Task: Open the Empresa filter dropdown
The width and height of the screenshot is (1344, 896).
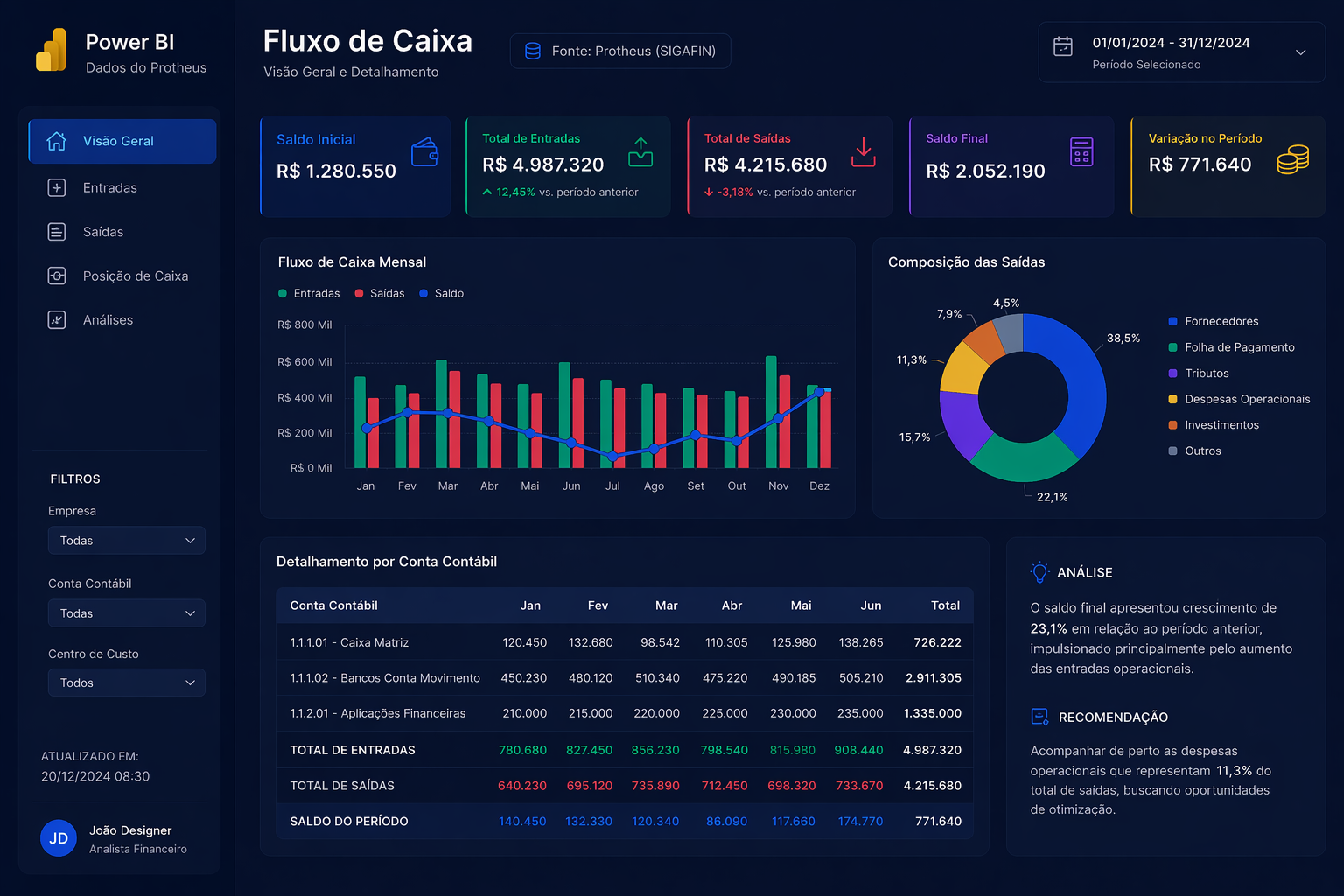Action: tap(127, 541)
